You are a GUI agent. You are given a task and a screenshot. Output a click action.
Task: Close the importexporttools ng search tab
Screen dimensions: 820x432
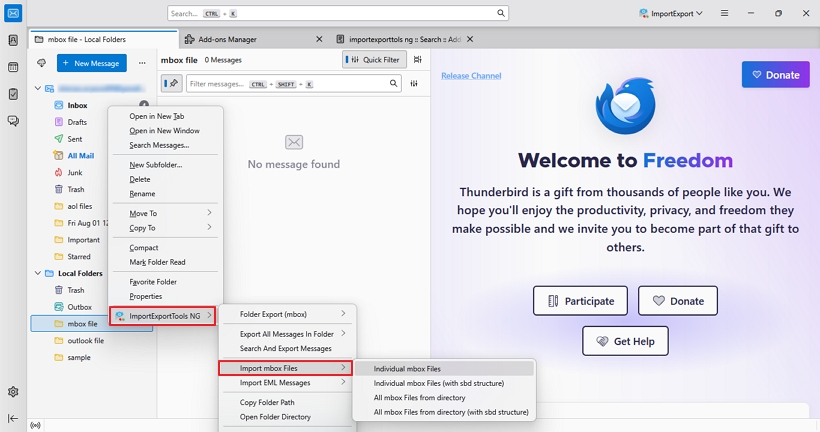[x=470, y=39]
